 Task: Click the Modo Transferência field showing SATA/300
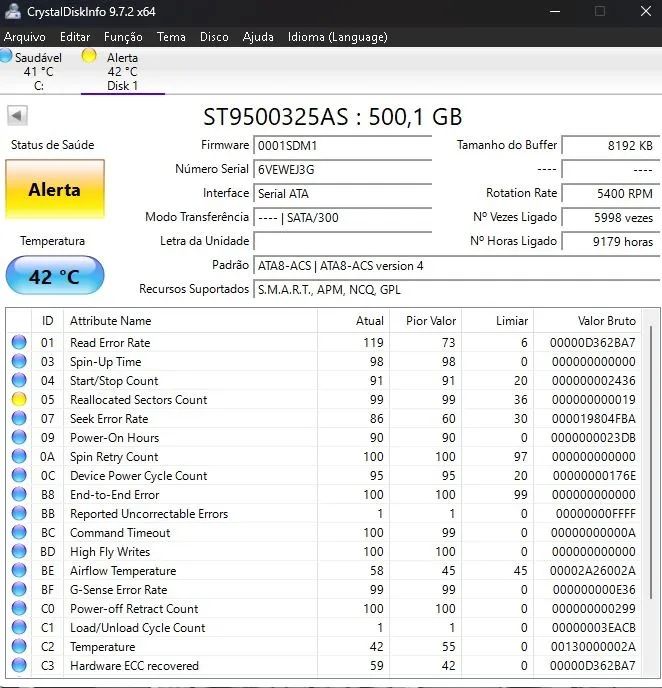[x=343, y=218]
